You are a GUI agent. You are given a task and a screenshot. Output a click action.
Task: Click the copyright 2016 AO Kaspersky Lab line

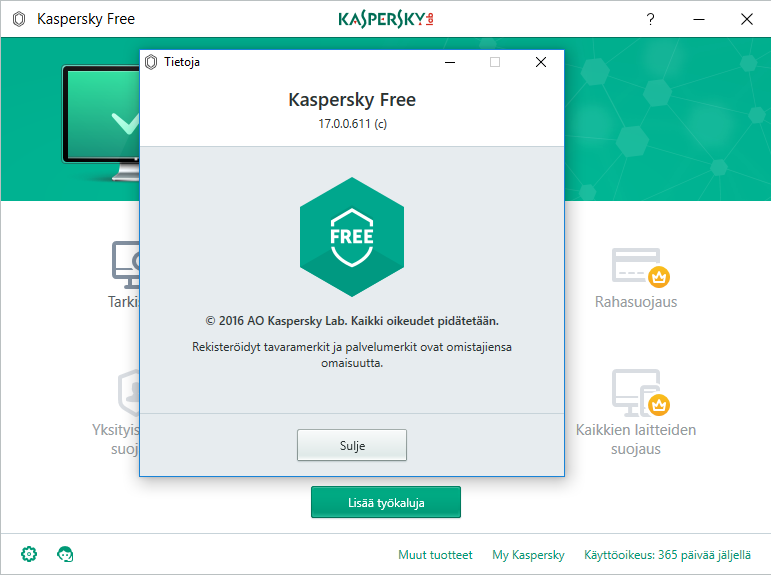tap(352, 321)
